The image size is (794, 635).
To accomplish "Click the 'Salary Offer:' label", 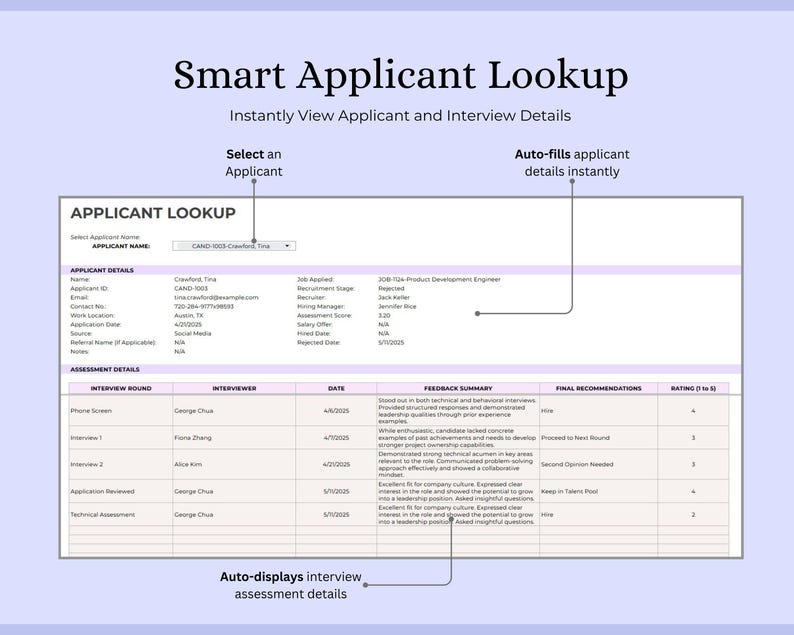I will point(314,325).
